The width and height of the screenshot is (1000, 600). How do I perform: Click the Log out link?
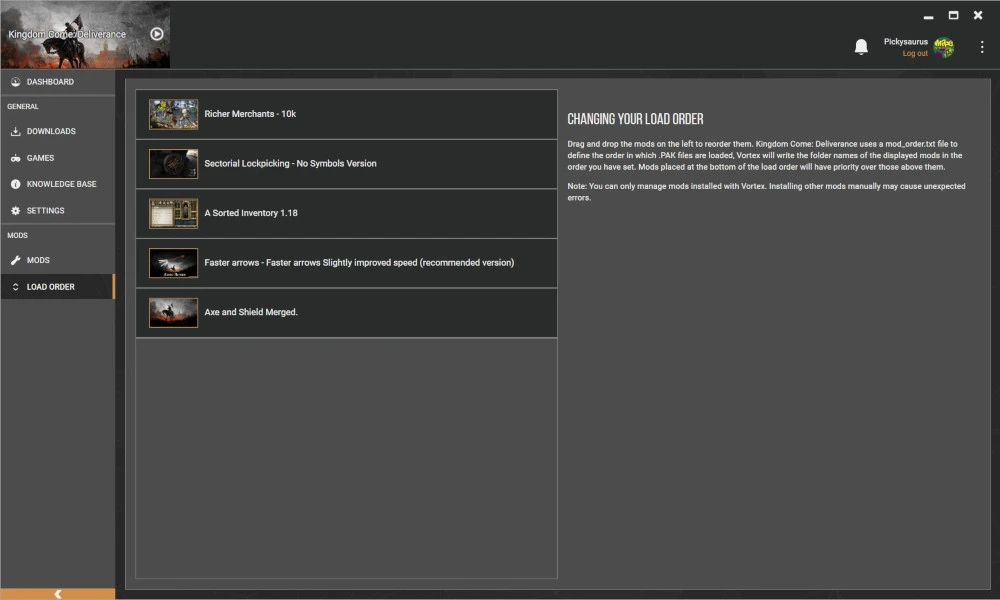tap(915, 54)
